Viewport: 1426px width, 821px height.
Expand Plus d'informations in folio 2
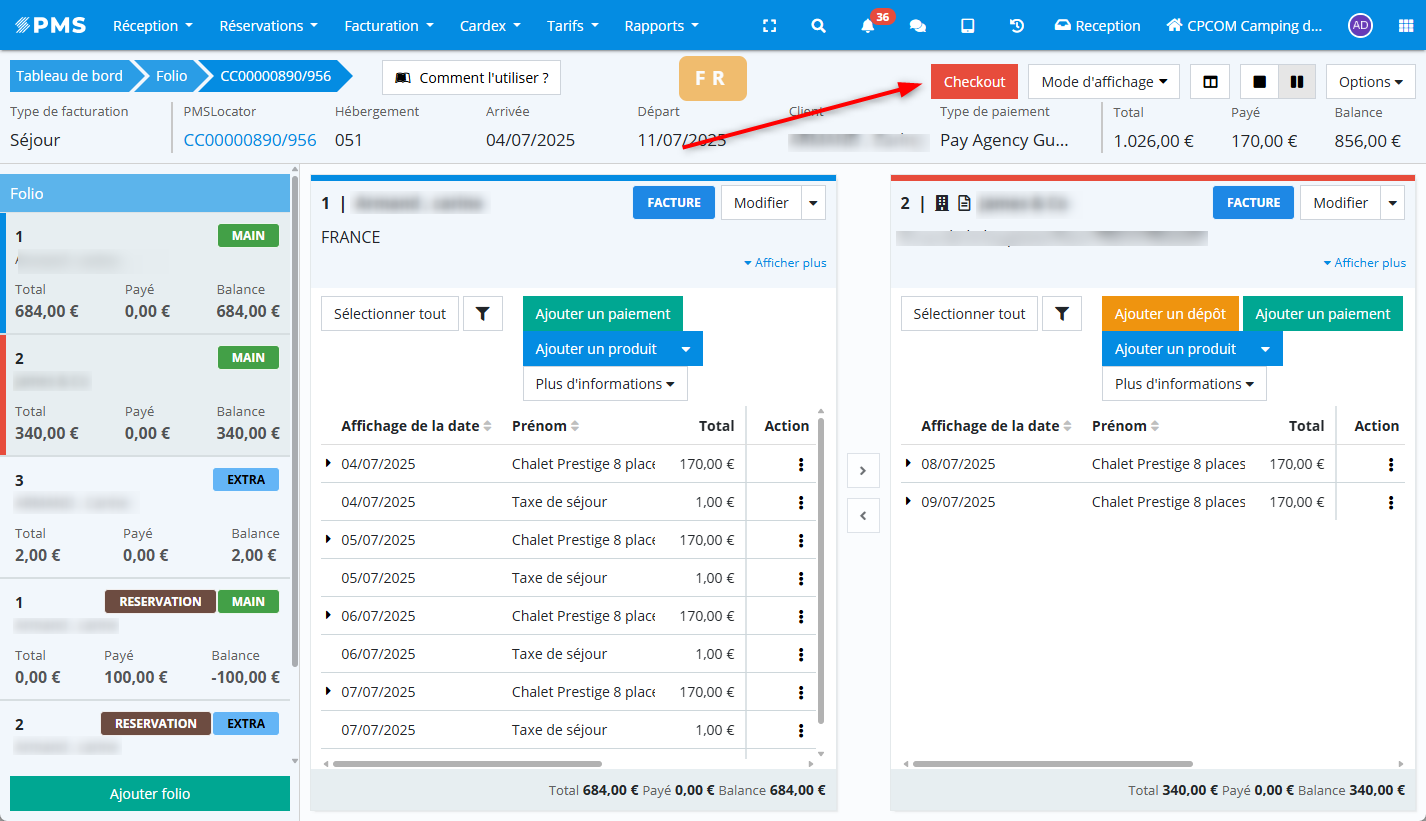coord(1184,384)
